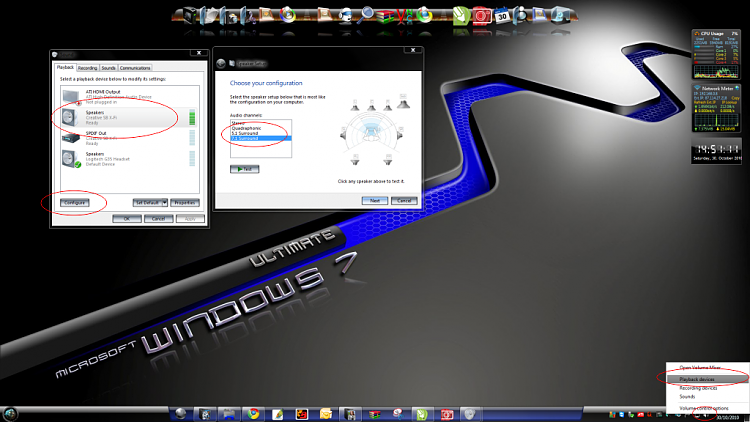The width and height of the screenshot is (750, 422).
Task: Click Next in the Speaker Setup wizard
Action: pos(375,200)
